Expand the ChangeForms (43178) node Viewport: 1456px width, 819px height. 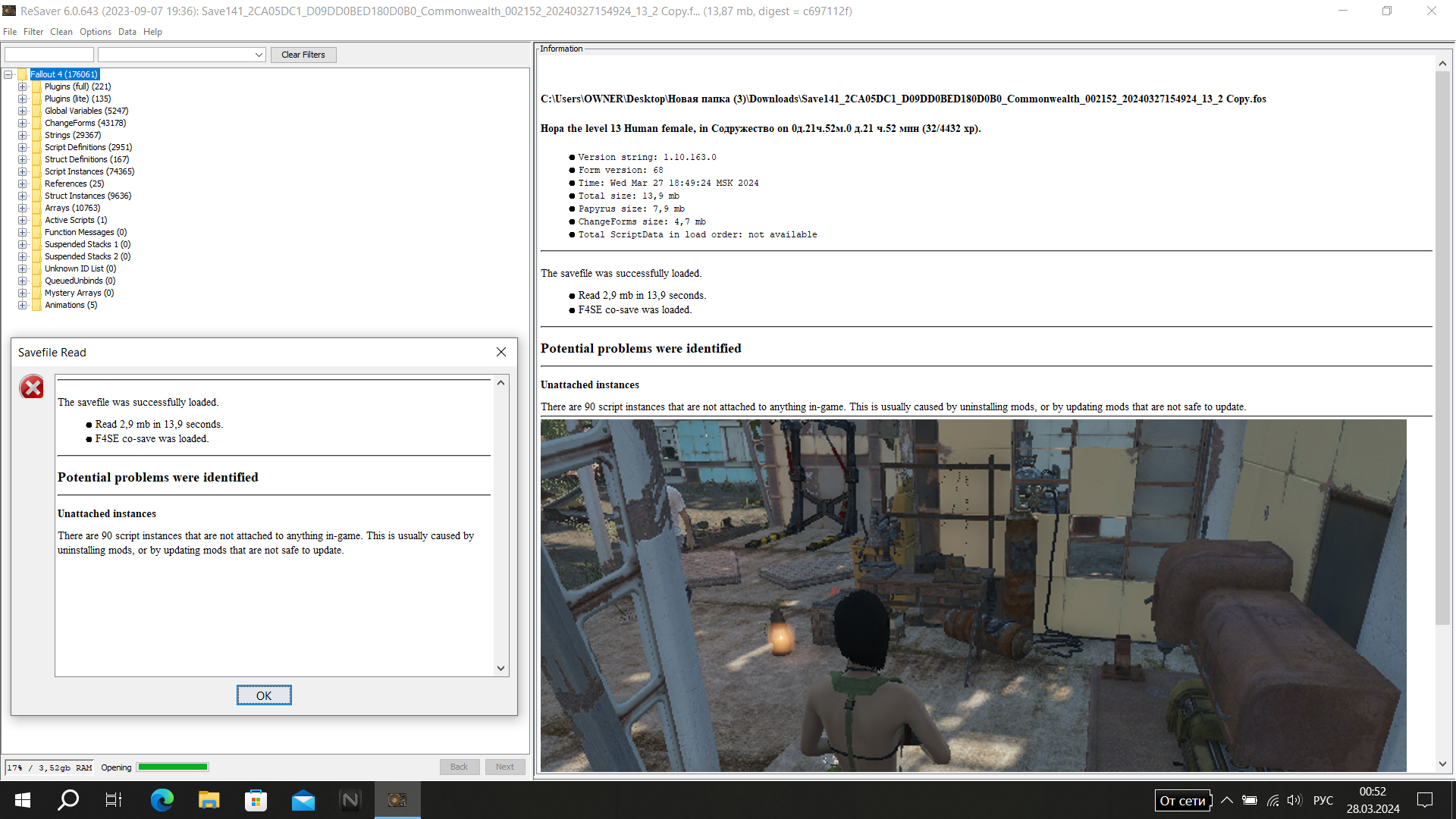pyautogui.click(x=23, y=123)
